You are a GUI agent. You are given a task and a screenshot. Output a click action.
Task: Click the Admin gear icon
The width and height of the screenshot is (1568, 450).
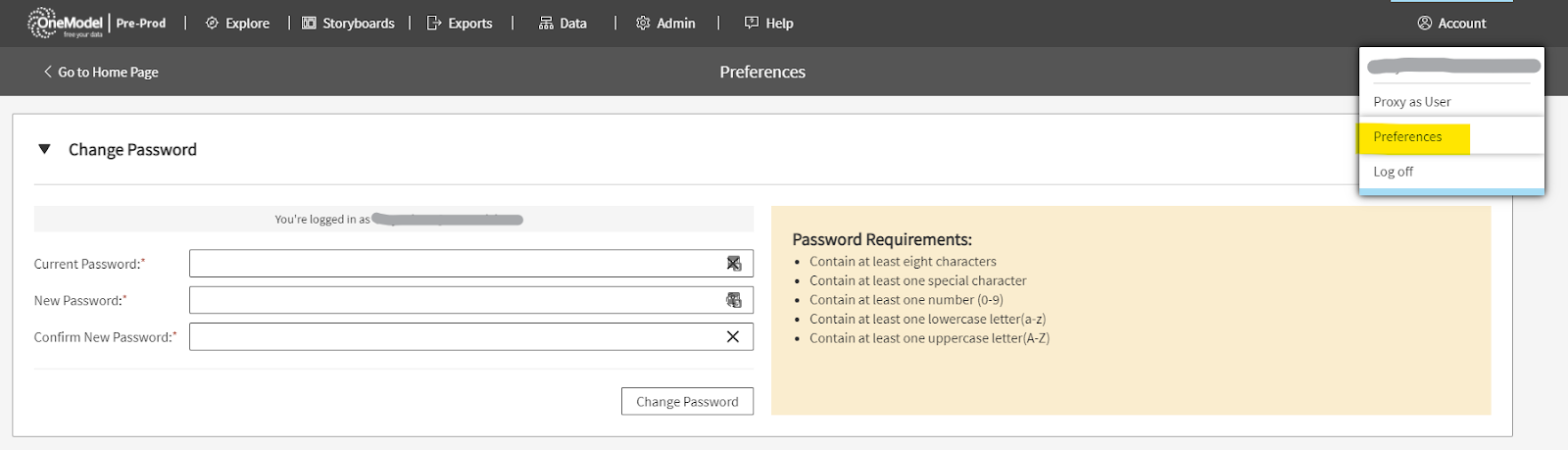(643, 23)
